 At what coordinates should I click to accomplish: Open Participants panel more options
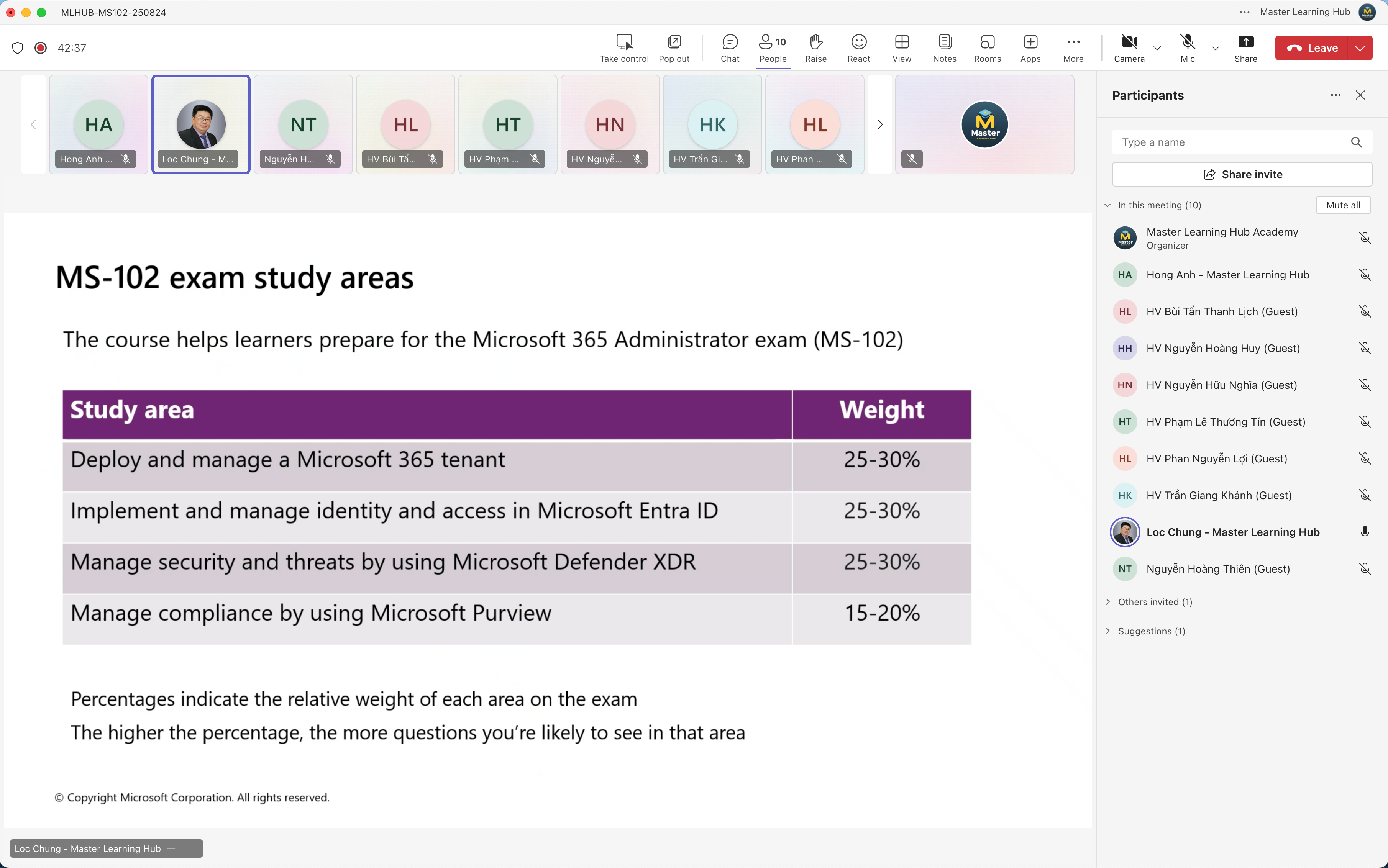(1336, 95)
